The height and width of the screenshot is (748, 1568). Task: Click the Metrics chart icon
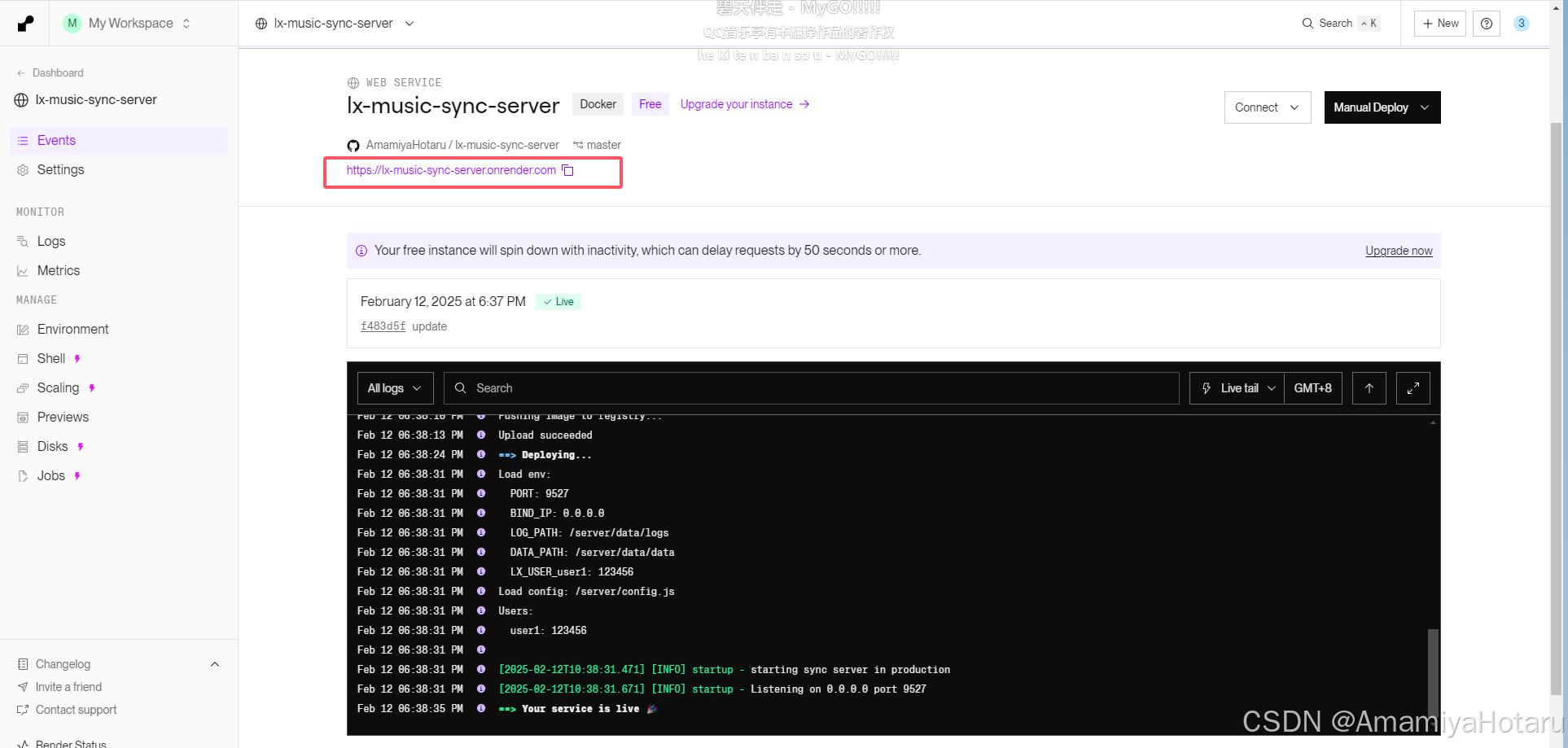23,271
